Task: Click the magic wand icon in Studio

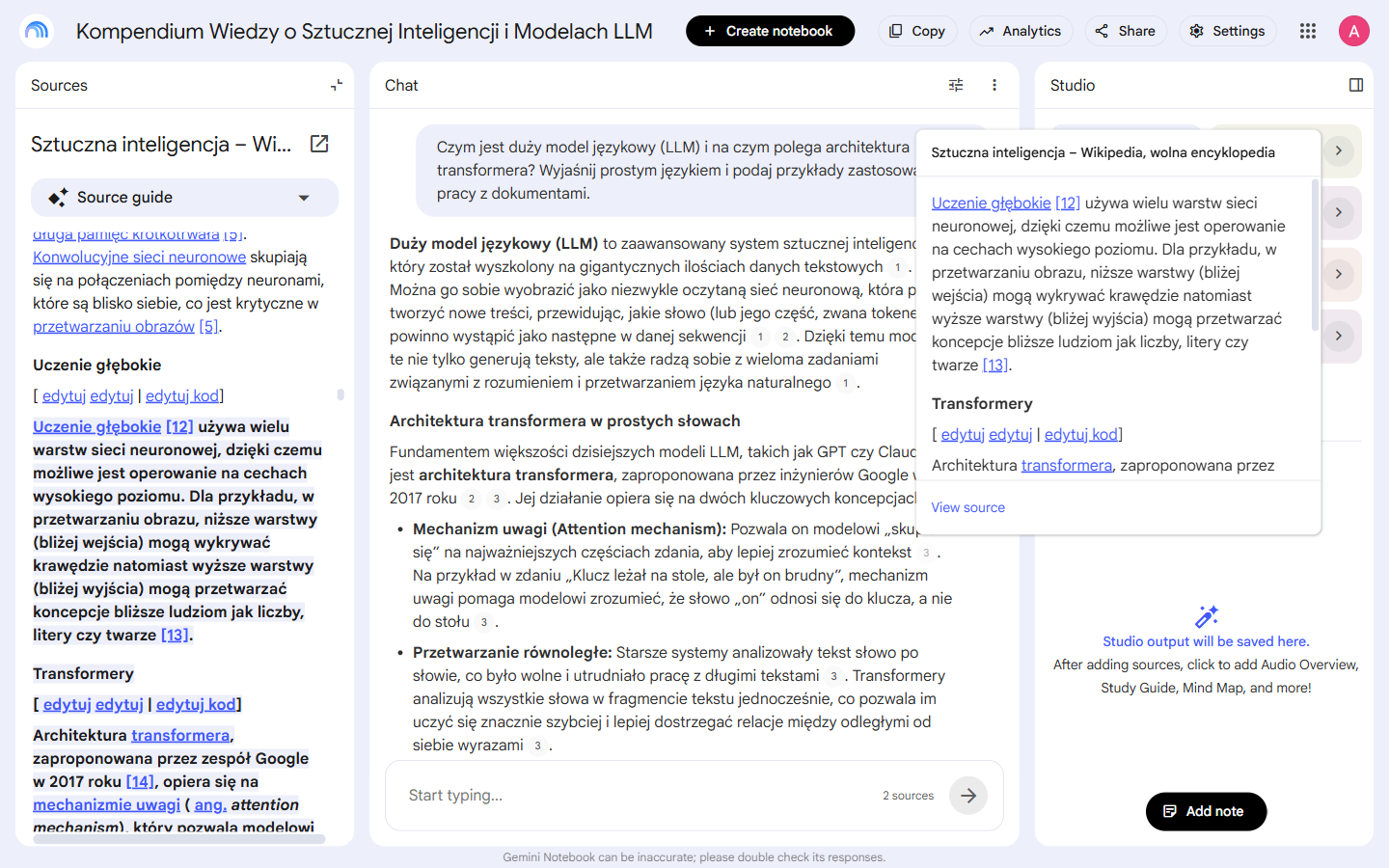Action: coord(1207,616)
